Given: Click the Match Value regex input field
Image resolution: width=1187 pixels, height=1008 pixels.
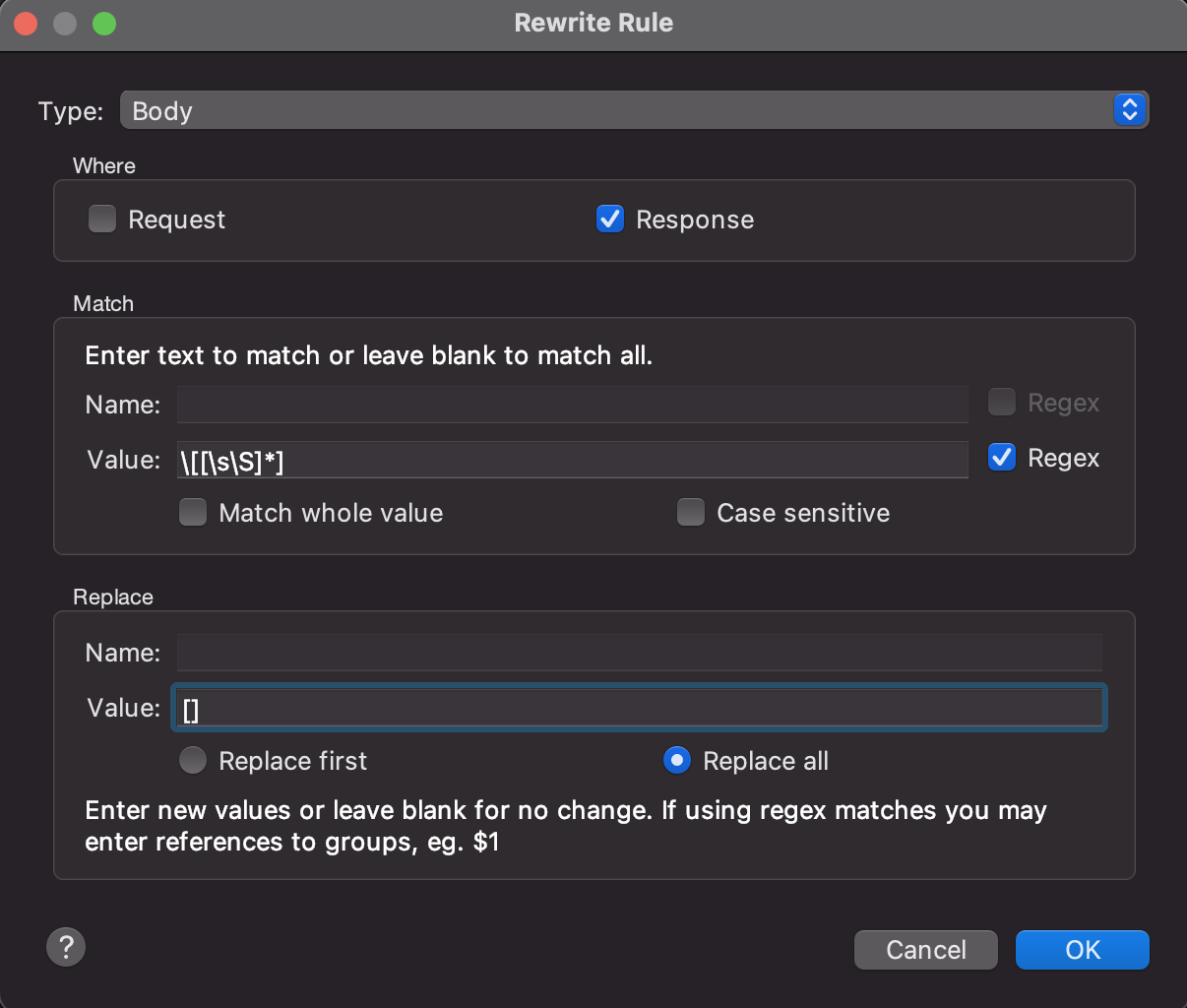Looking at the screenshot, I should point(573,460).
